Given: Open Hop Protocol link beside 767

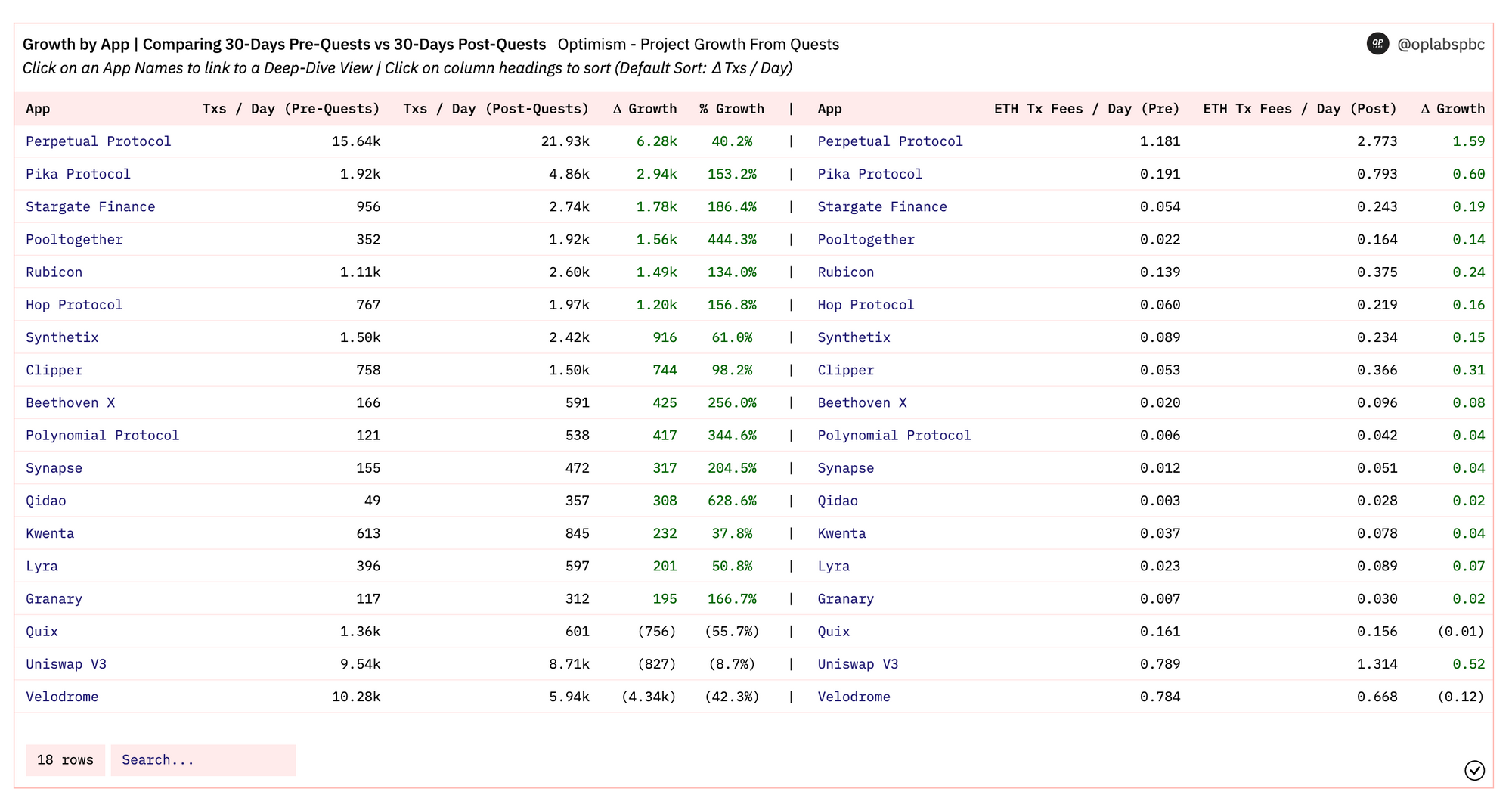Looking at the screenshot, I should tap(74, 305).
